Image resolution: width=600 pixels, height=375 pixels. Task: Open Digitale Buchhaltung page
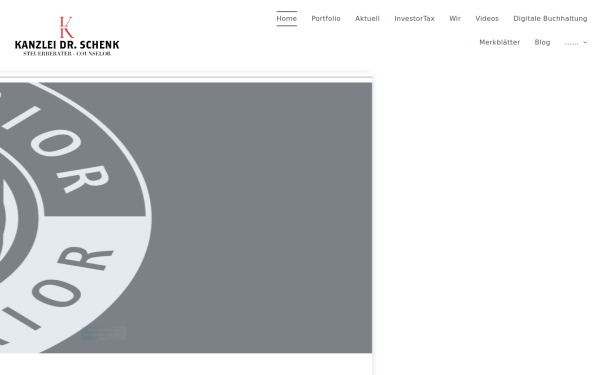[550, 19]
